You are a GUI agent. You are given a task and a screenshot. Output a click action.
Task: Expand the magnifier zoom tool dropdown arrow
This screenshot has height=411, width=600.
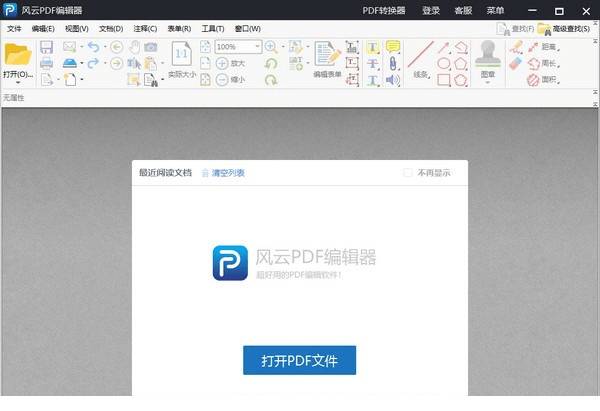283,47
